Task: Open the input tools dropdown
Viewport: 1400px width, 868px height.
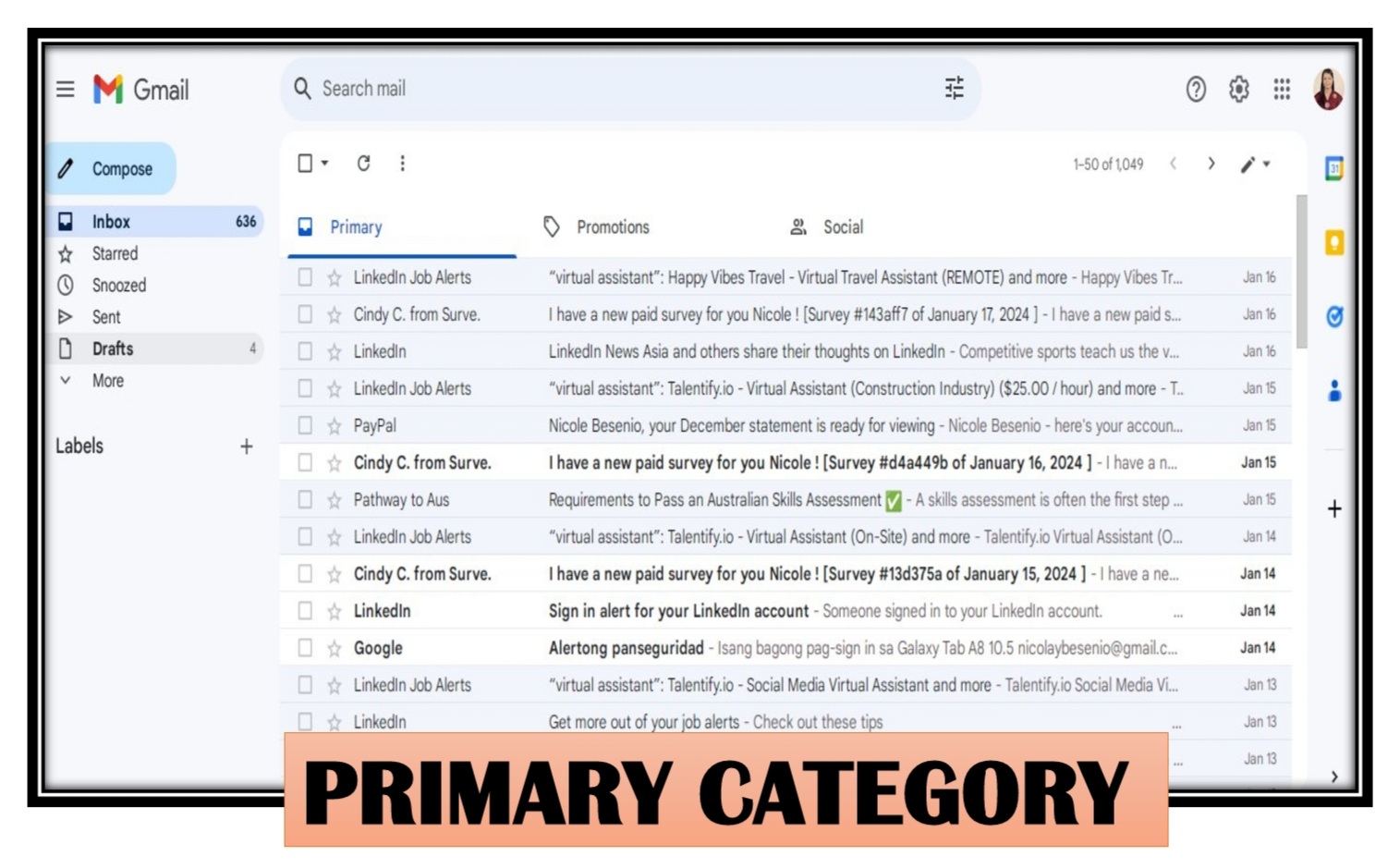Action: click(x=1256, y=164)
